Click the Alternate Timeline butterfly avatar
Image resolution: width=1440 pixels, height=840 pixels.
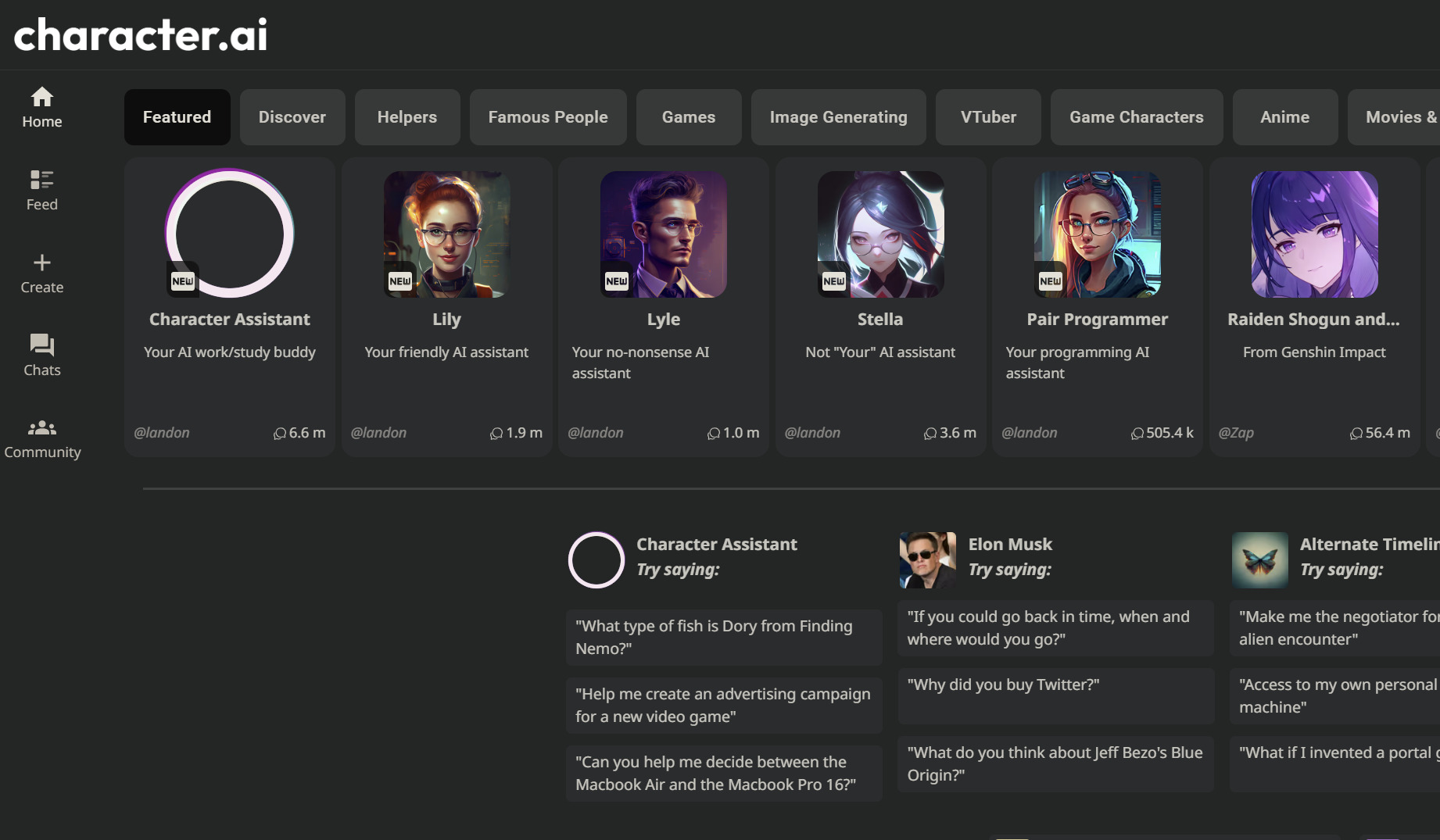1260,560
